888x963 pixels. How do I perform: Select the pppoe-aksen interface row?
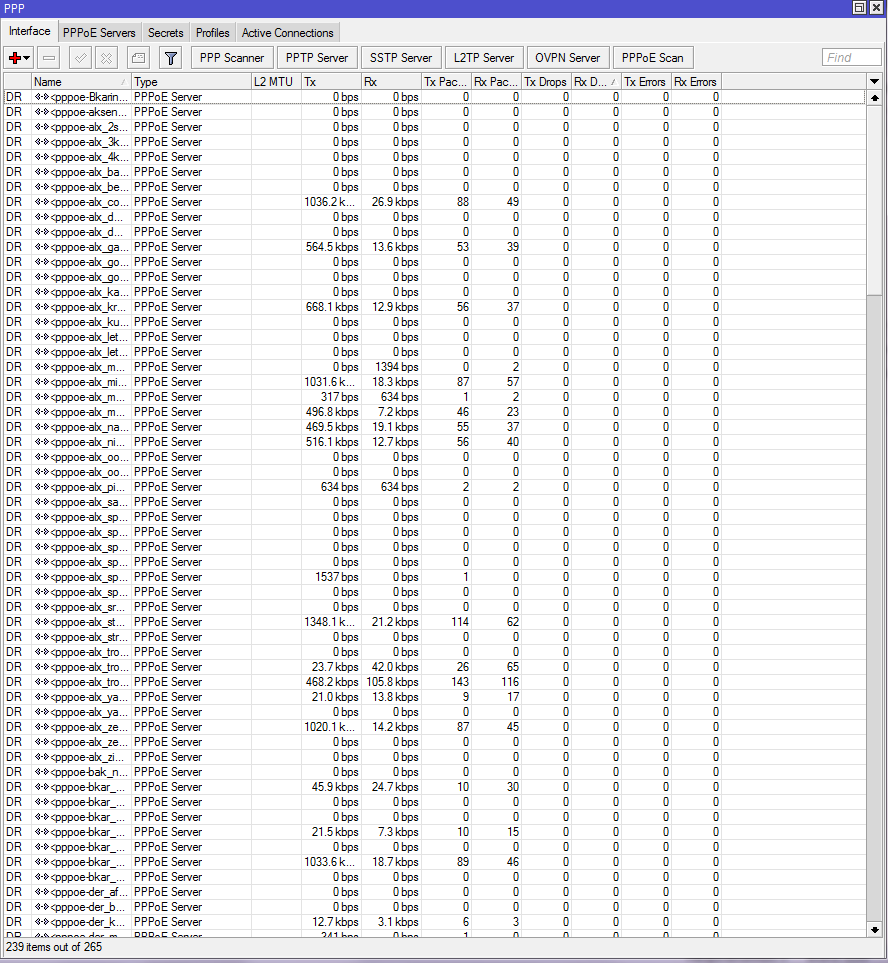(435, 112)
